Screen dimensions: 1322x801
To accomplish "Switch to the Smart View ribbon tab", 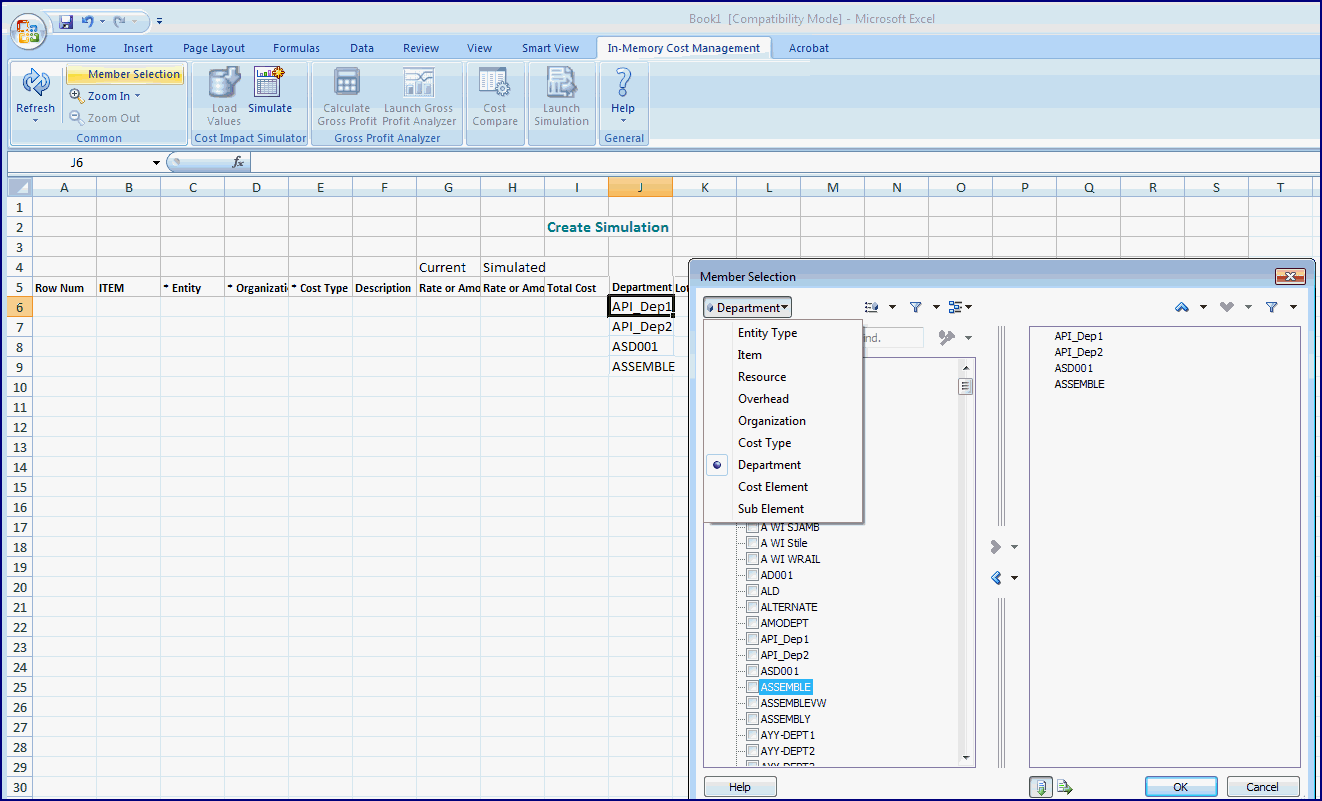I will [550, 48].
